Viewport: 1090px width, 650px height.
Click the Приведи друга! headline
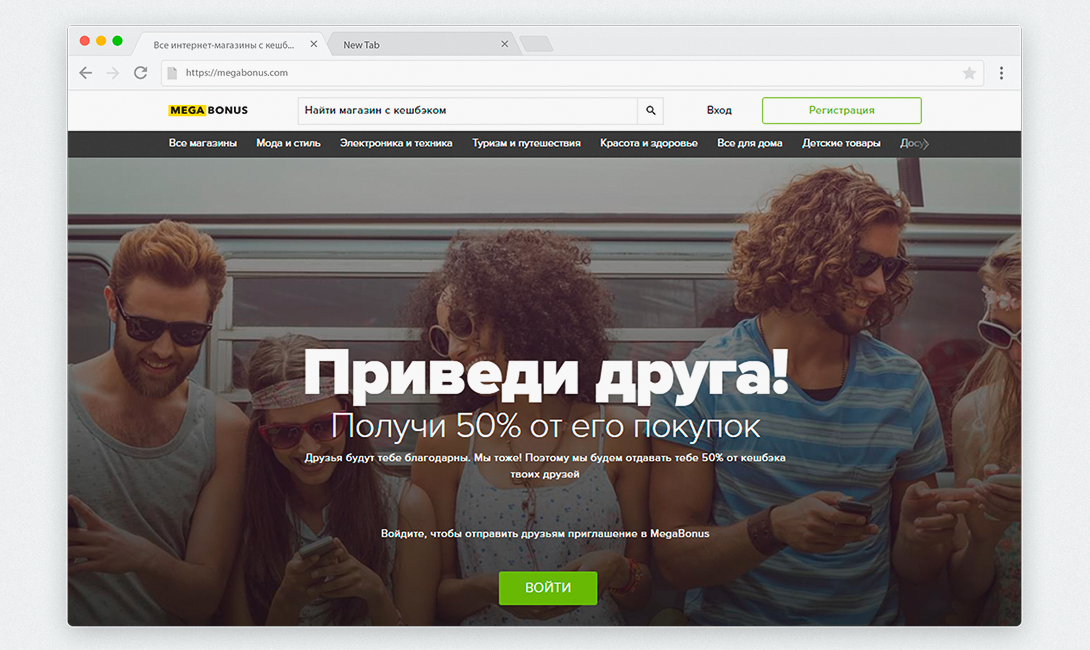pos(546,375)
